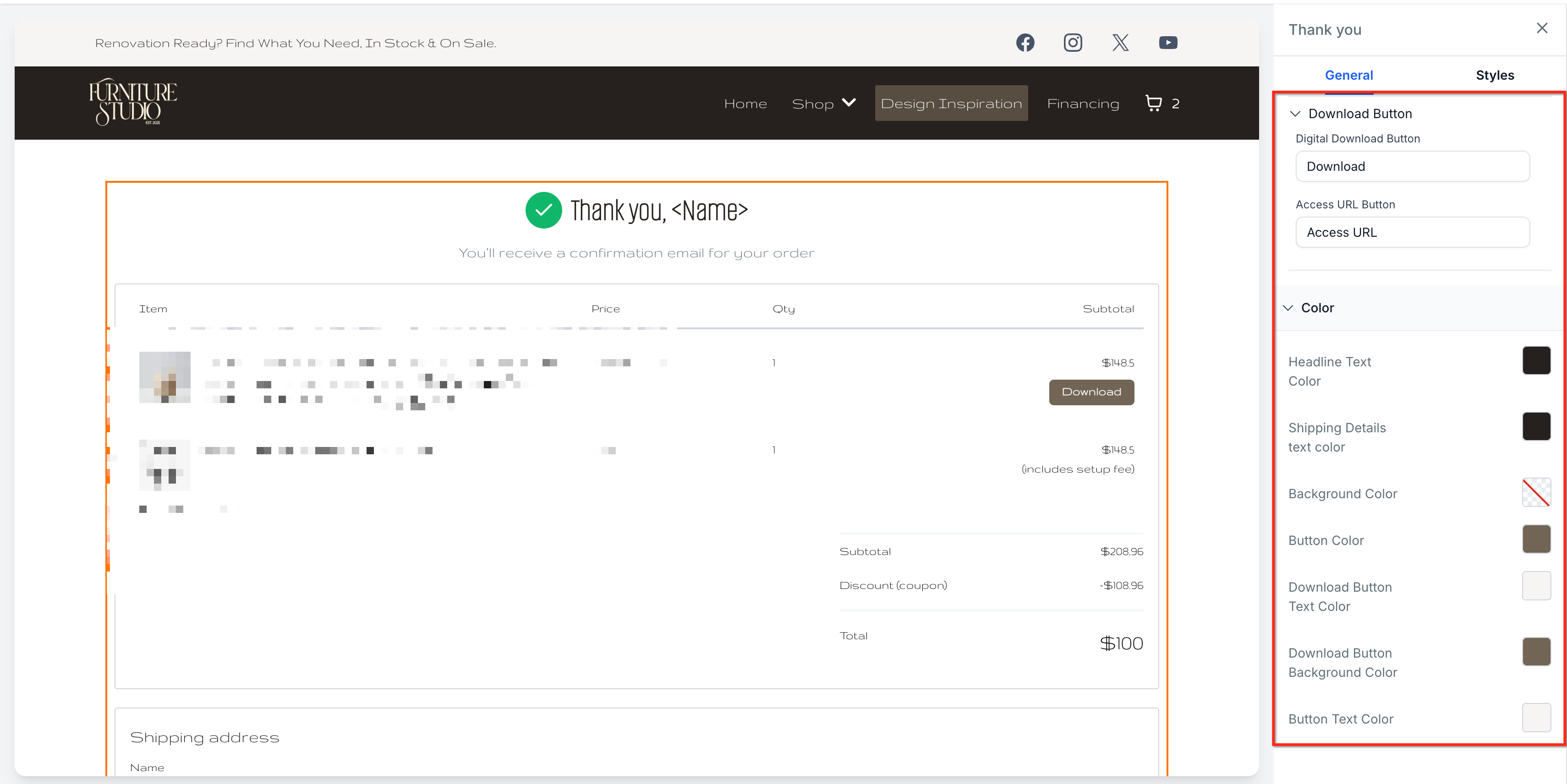Open the YouTube social icon

click(x=1168, y=43)
